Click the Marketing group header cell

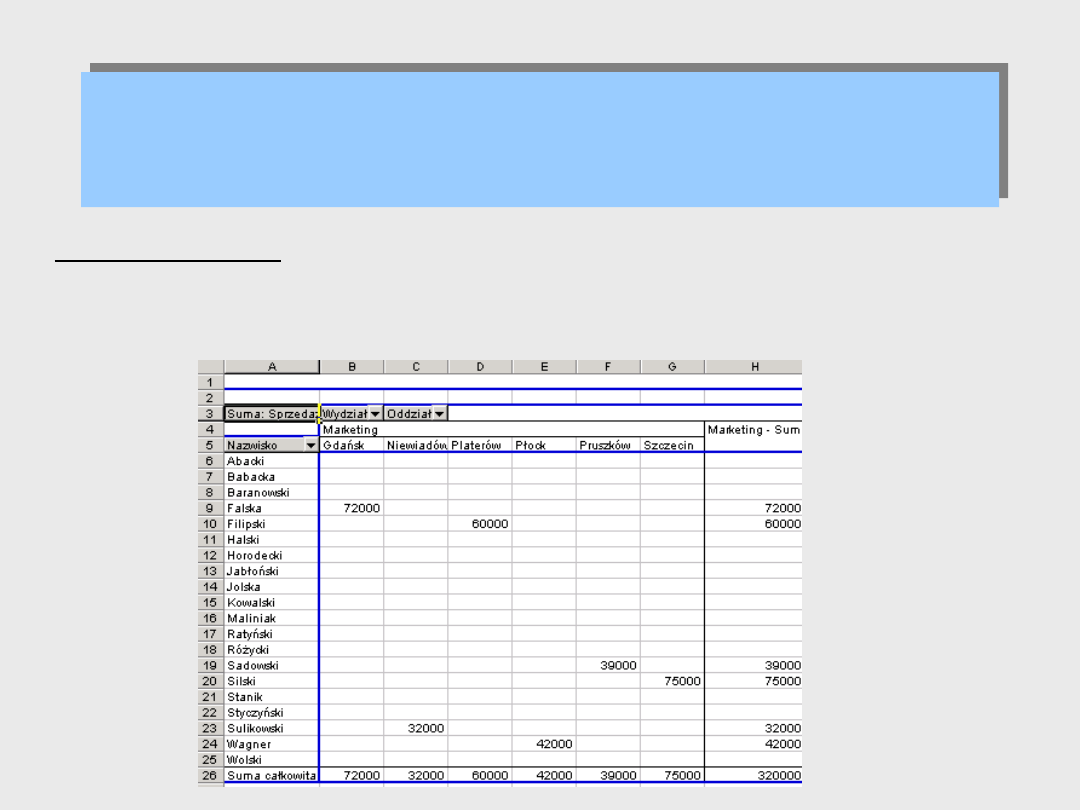(x=351, y=430)
